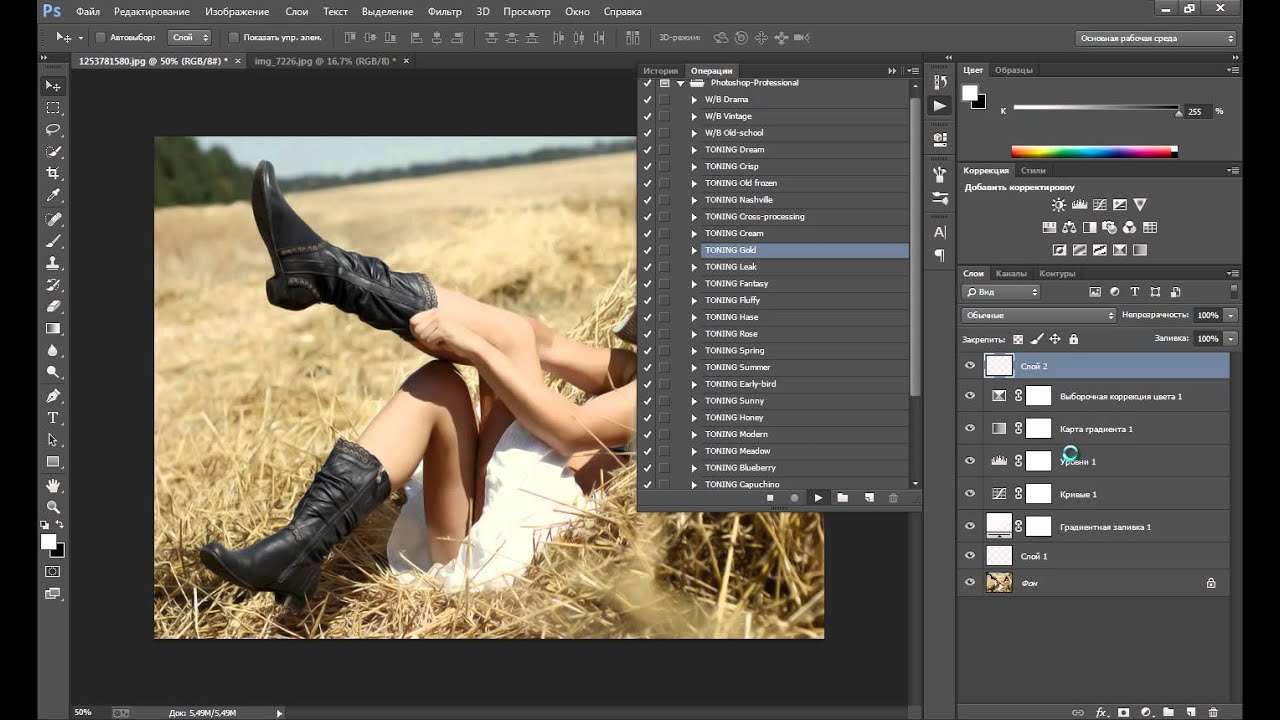
Task: Stop action playback or recording
Action: (770, 497)
